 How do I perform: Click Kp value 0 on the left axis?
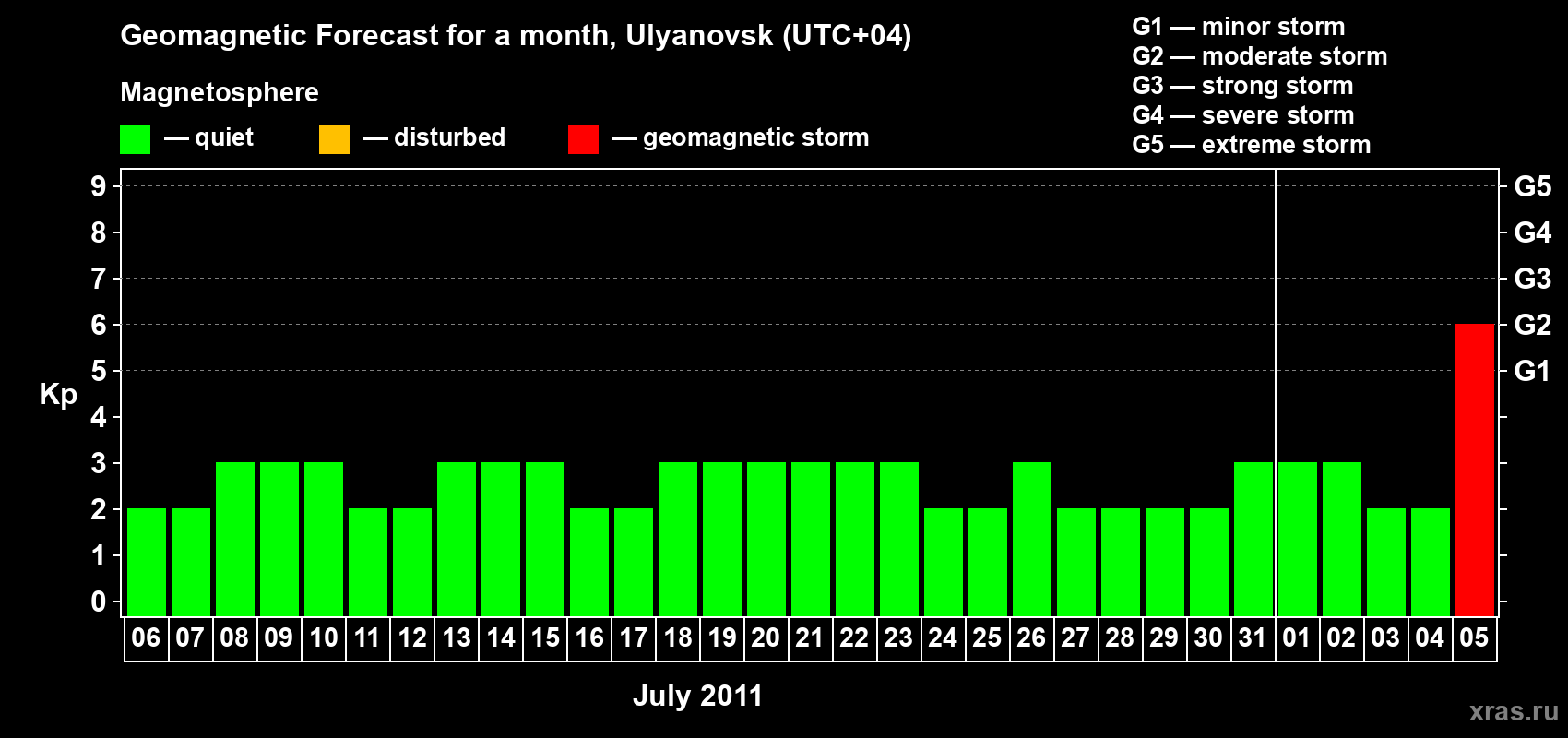(x=99, y=601)
